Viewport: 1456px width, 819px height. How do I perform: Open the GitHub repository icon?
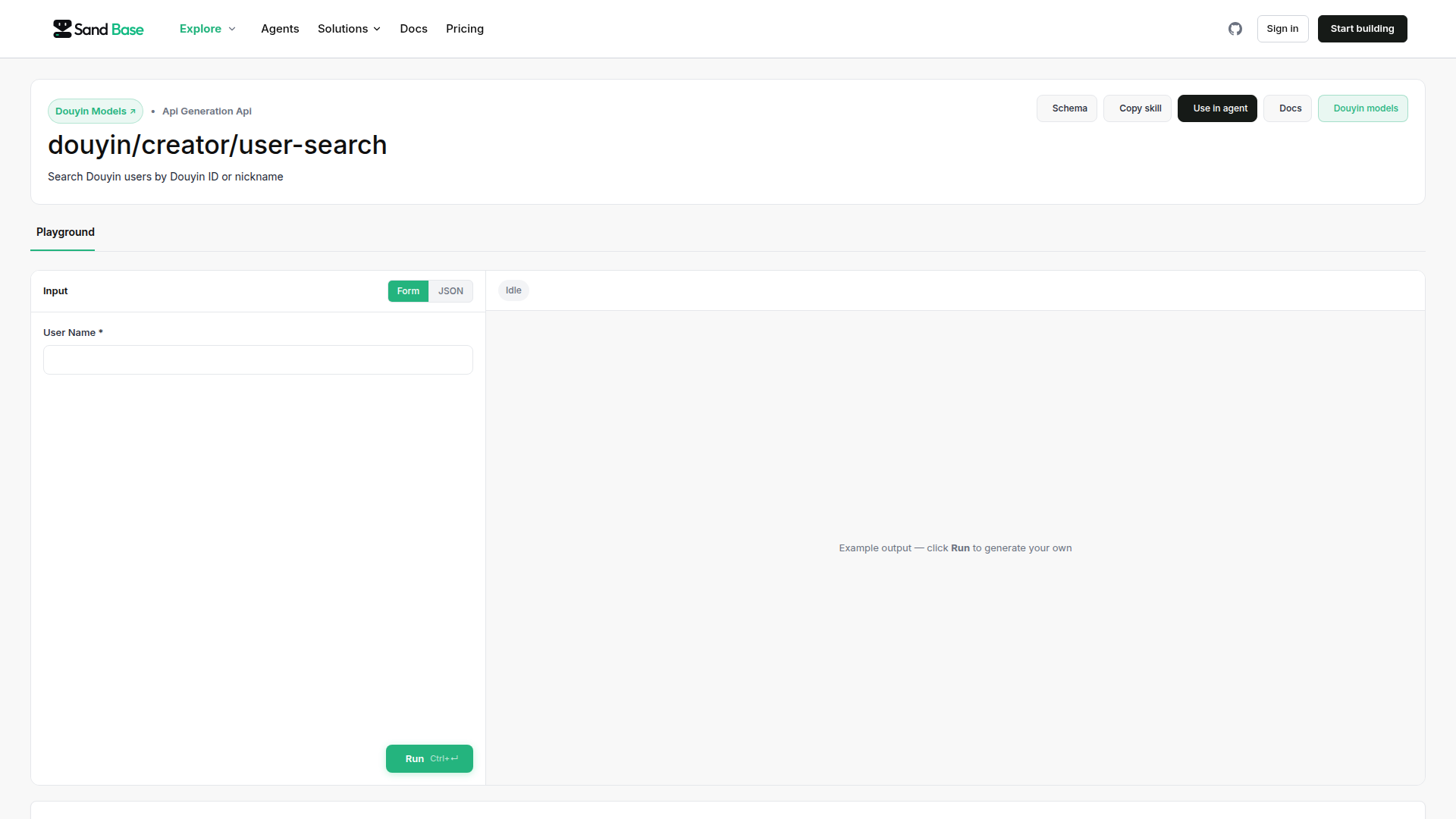tap(1235, 29)
